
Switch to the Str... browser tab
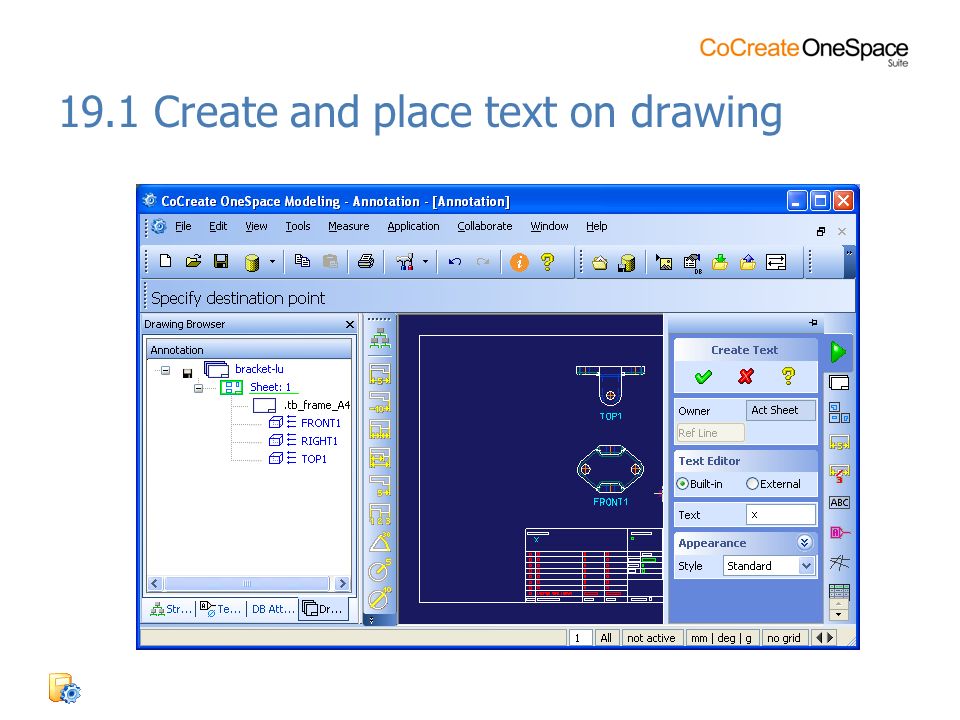171,609
